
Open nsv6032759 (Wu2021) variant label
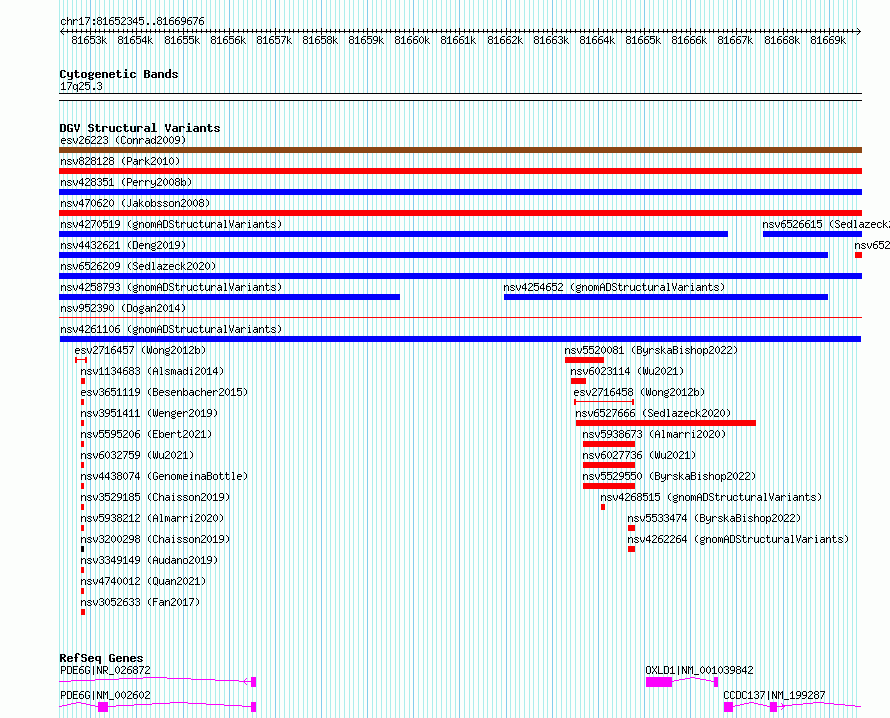(137, 455)
